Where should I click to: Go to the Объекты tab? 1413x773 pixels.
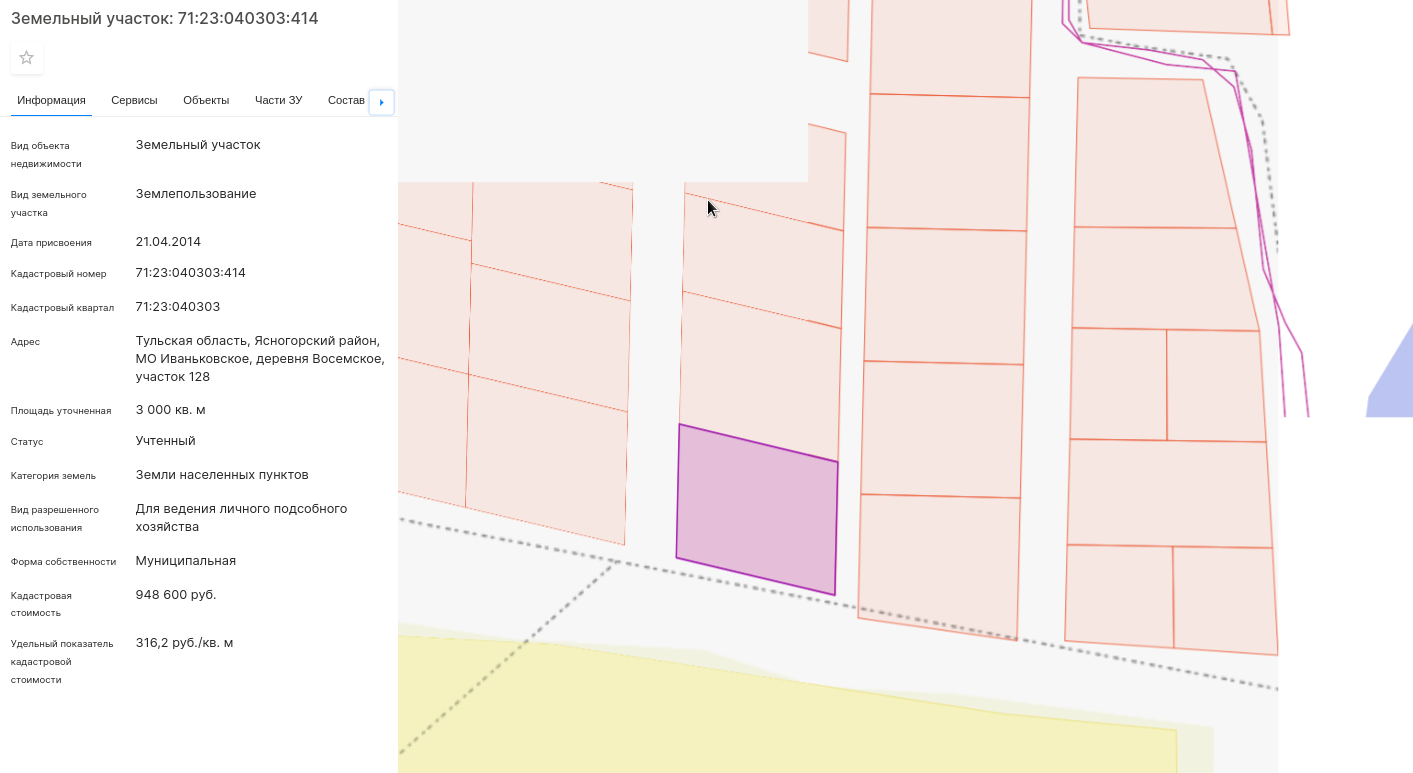point(206,100)
